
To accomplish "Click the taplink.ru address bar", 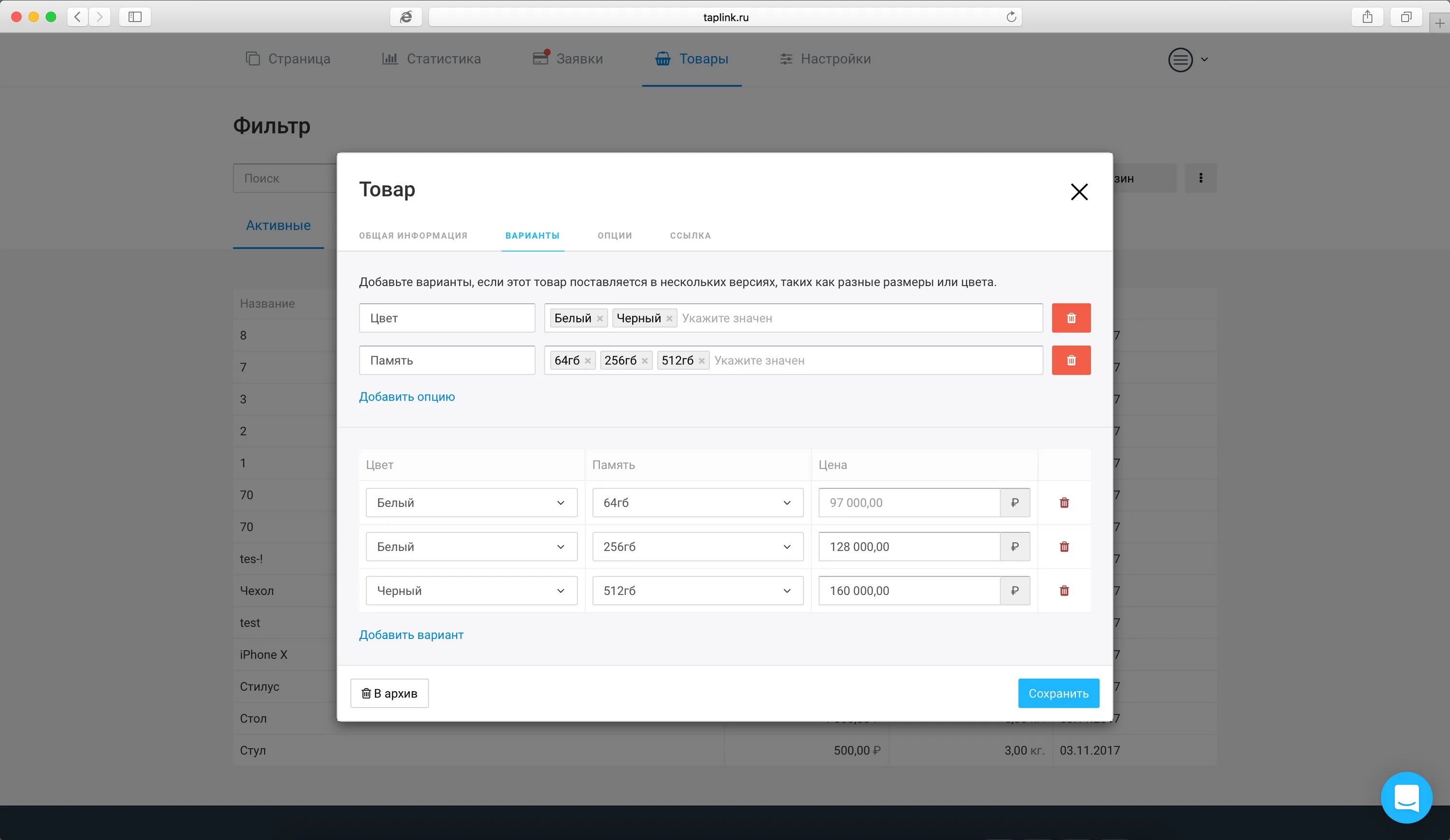I will [725, 17].
